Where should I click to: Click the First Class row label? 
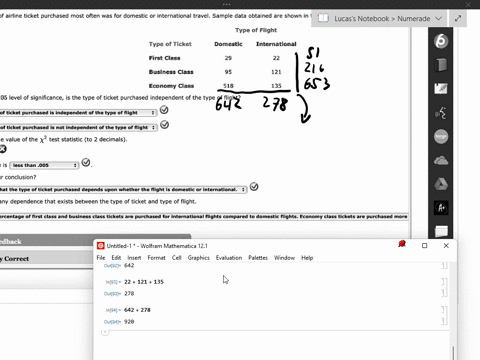pos(164,58)
